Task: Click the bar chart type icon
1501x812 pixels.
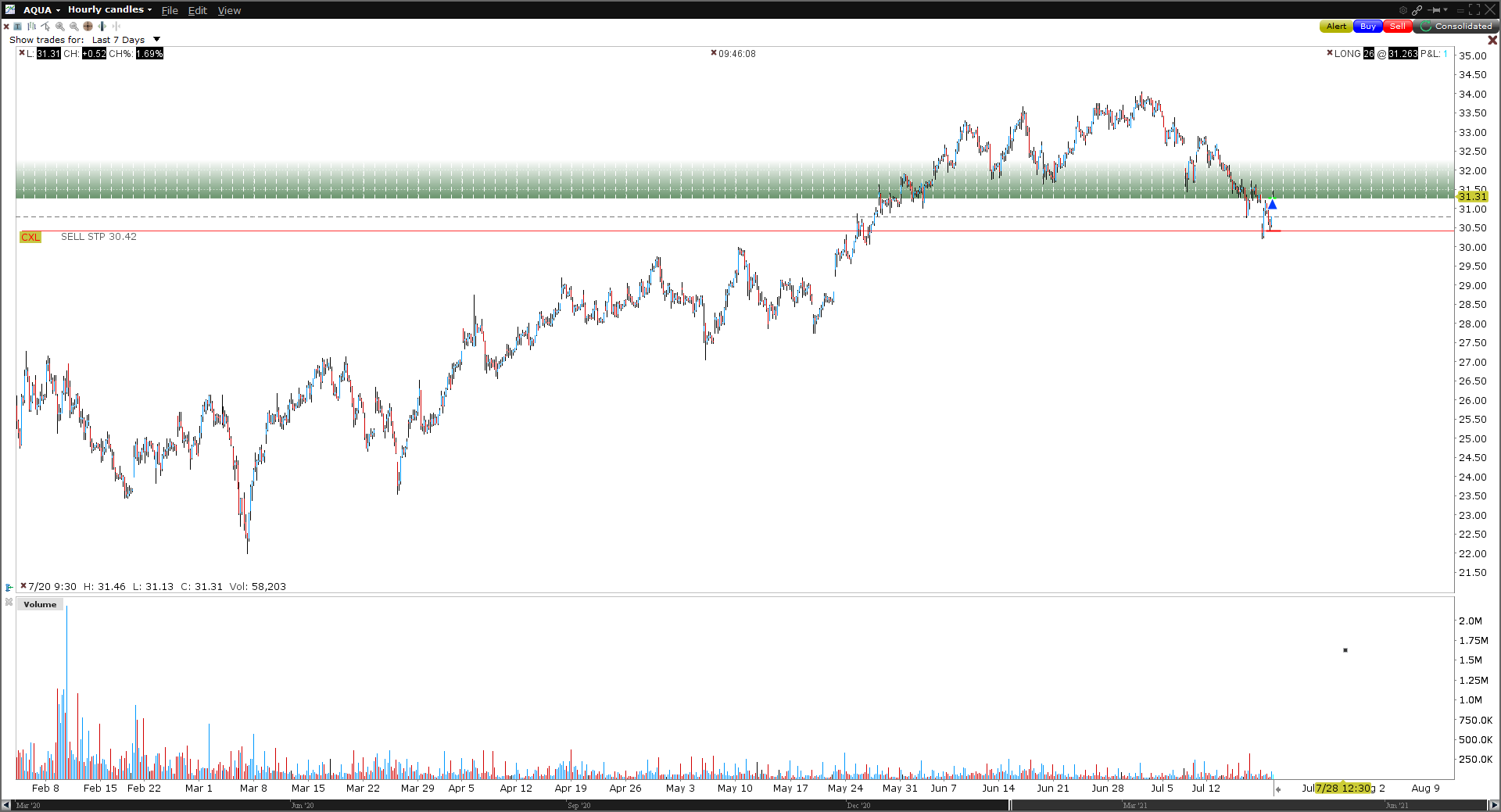Action: [31, 27]
